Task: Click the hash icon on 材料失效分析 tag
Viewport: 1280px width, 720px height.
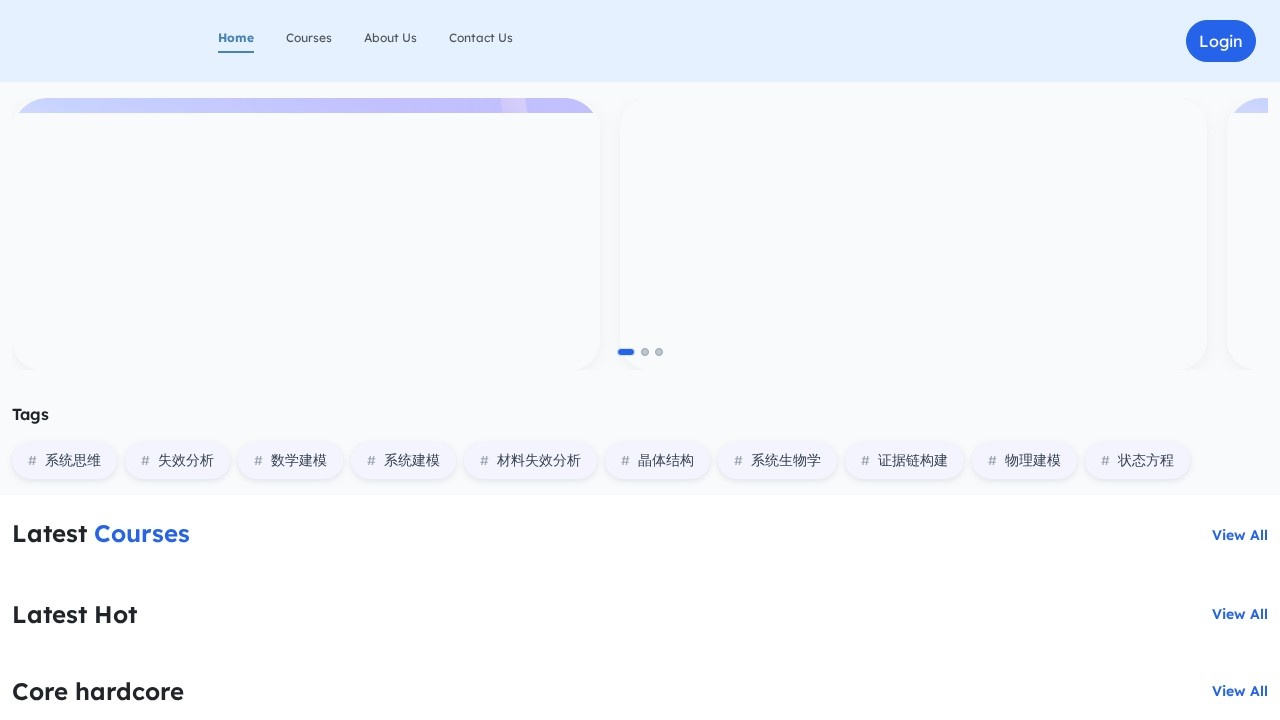Action: click(484, 460)
